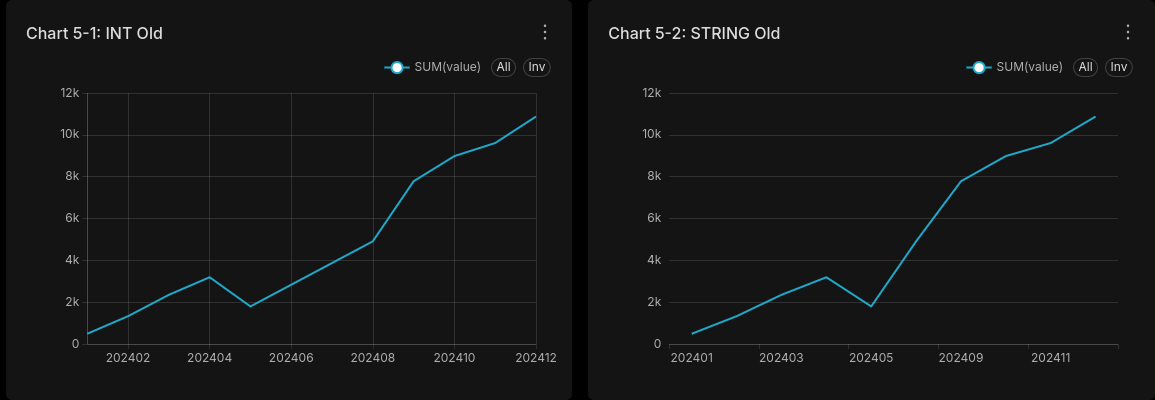Click the Chart 5-1 SUM(value) legend marker
The width and height of the screenshot is (1155, 400).
coord(397,67)
